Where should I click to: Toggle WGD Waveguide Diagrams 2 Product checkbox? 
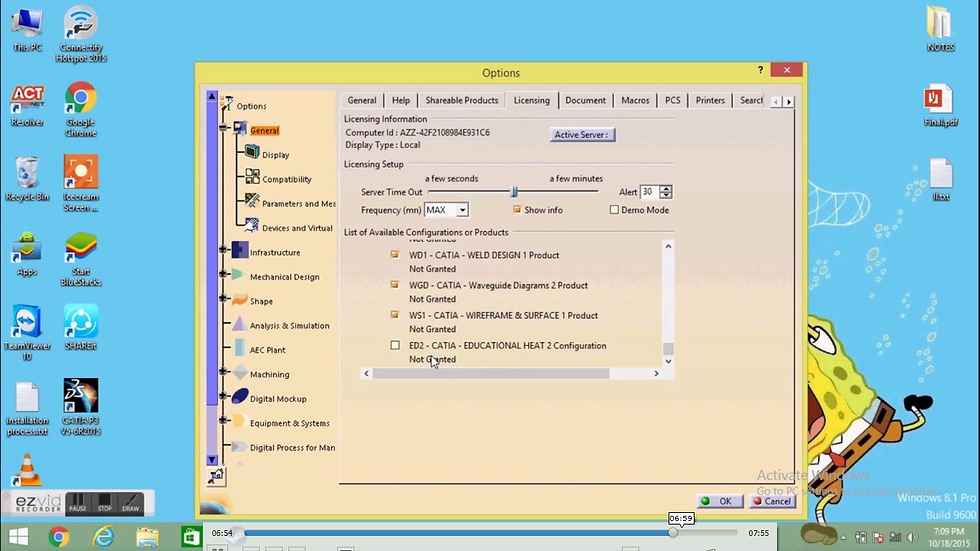coord(394,284)
